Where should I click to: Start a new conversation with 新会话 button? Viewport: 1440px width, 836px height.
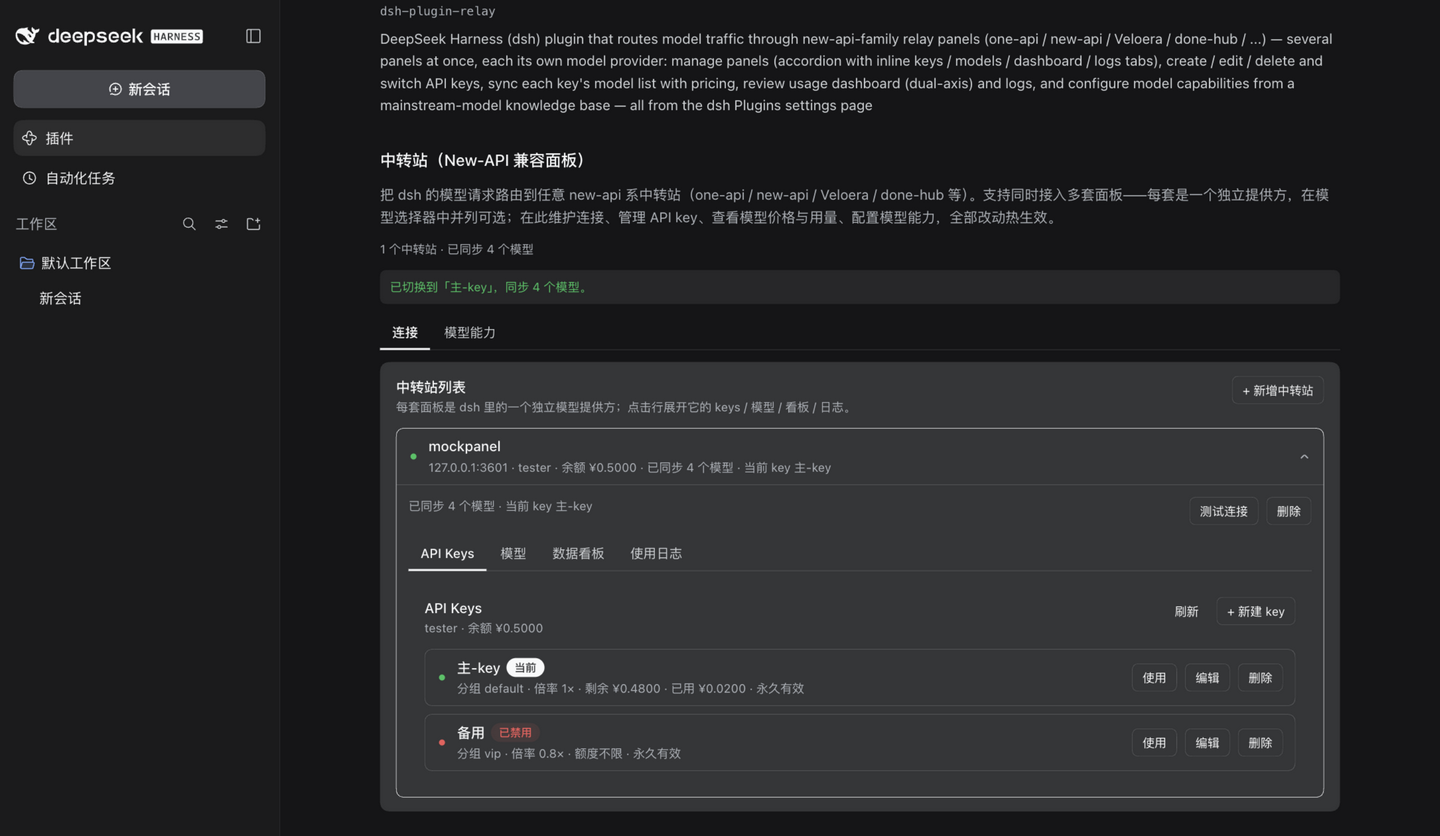coord(139,89)
